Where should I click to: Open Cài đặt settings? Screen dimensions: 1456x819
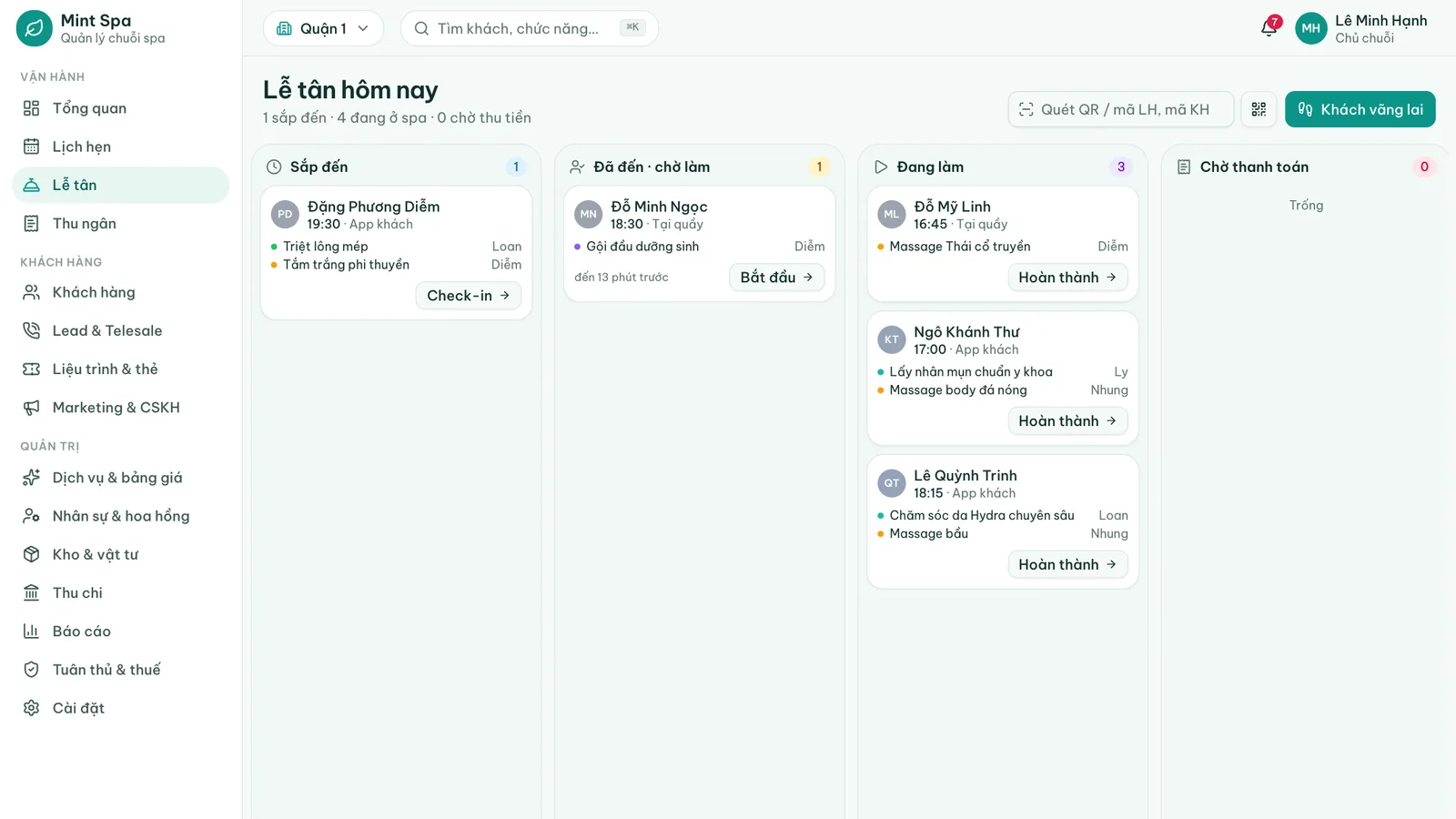(x=120, y=707)
